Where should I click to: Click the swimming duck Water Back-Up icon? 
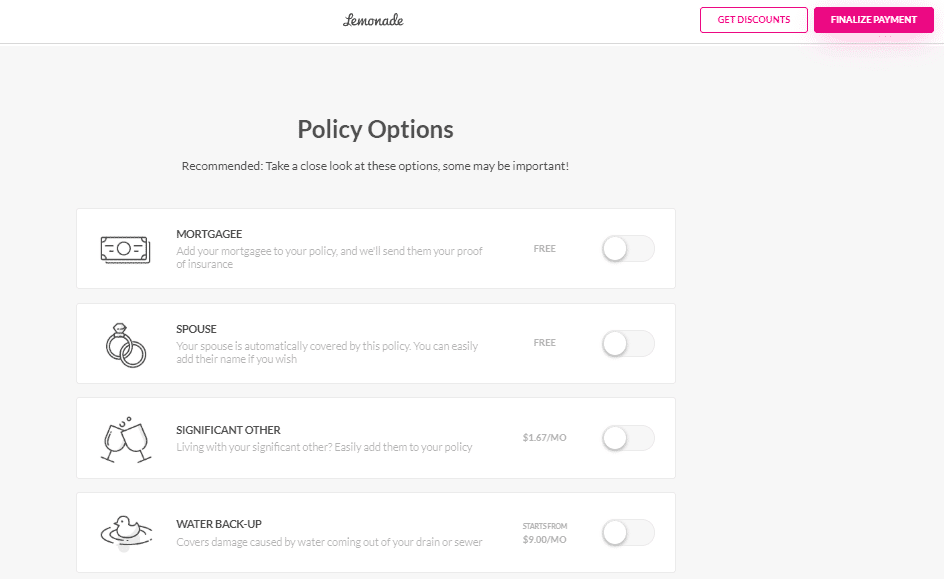pos(125,530)
